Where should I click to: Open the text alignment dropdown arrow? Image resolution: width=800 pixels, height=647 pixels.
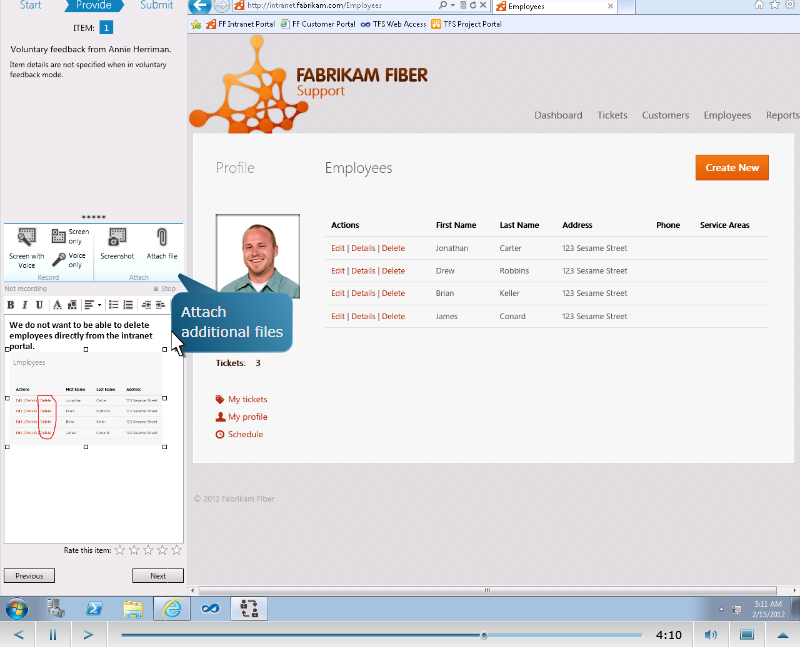99,305
